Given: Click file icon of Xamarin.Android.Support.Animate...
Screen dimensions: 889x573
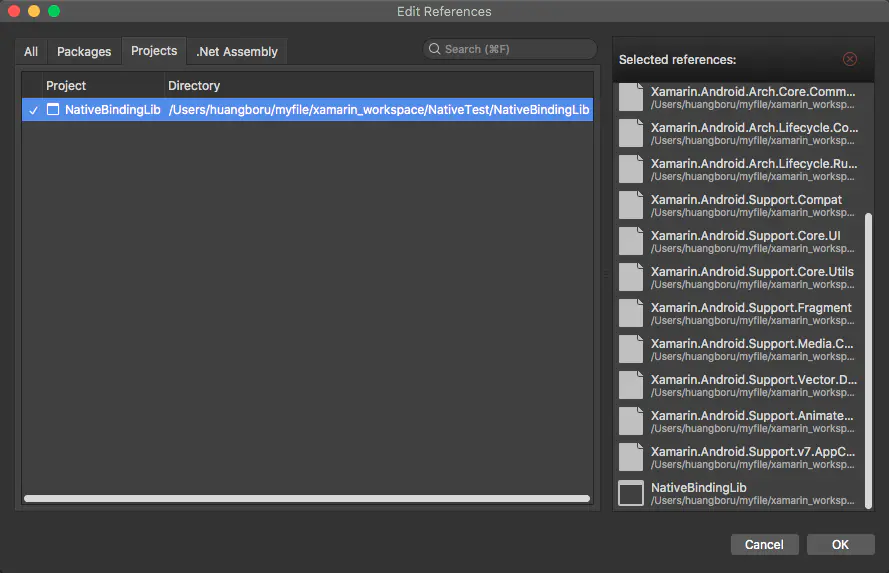Looking at the screenshot, I should 631,421.
